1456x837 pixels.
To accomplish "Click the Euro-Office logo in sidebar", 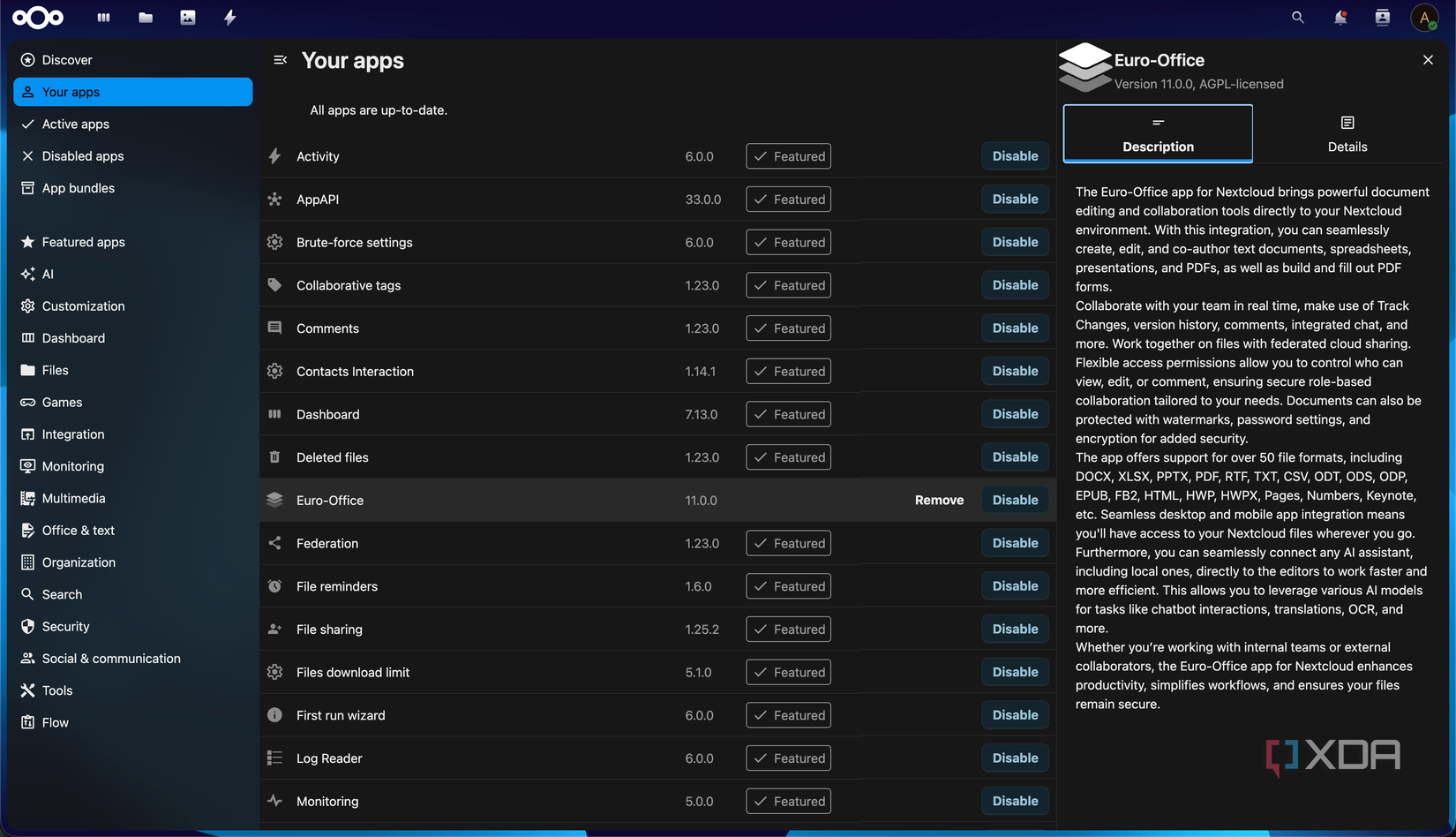I will tap(1084, 67).
